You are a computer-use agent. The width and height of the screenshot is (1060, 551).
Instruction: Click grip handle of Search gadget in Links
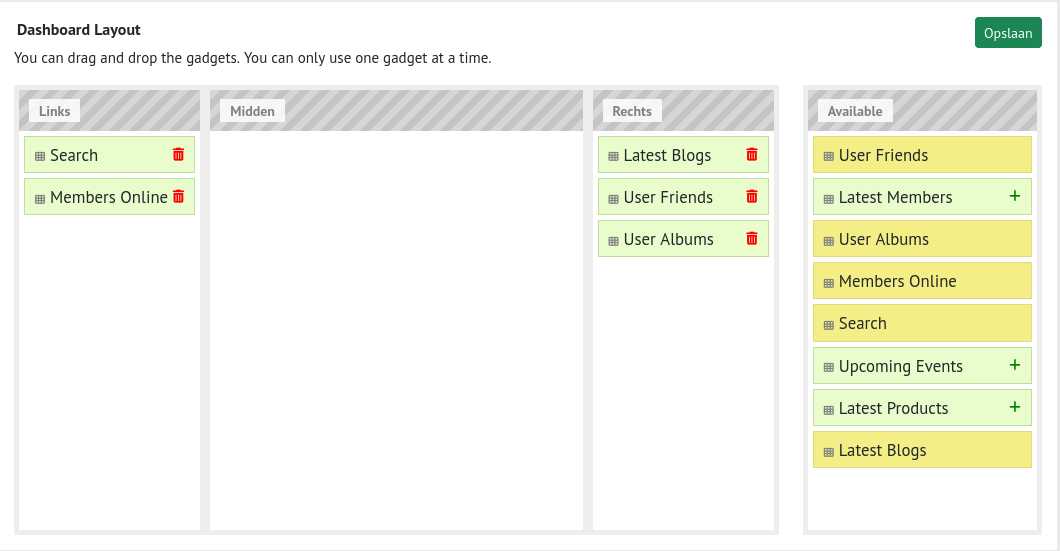[x=40, y=156]
